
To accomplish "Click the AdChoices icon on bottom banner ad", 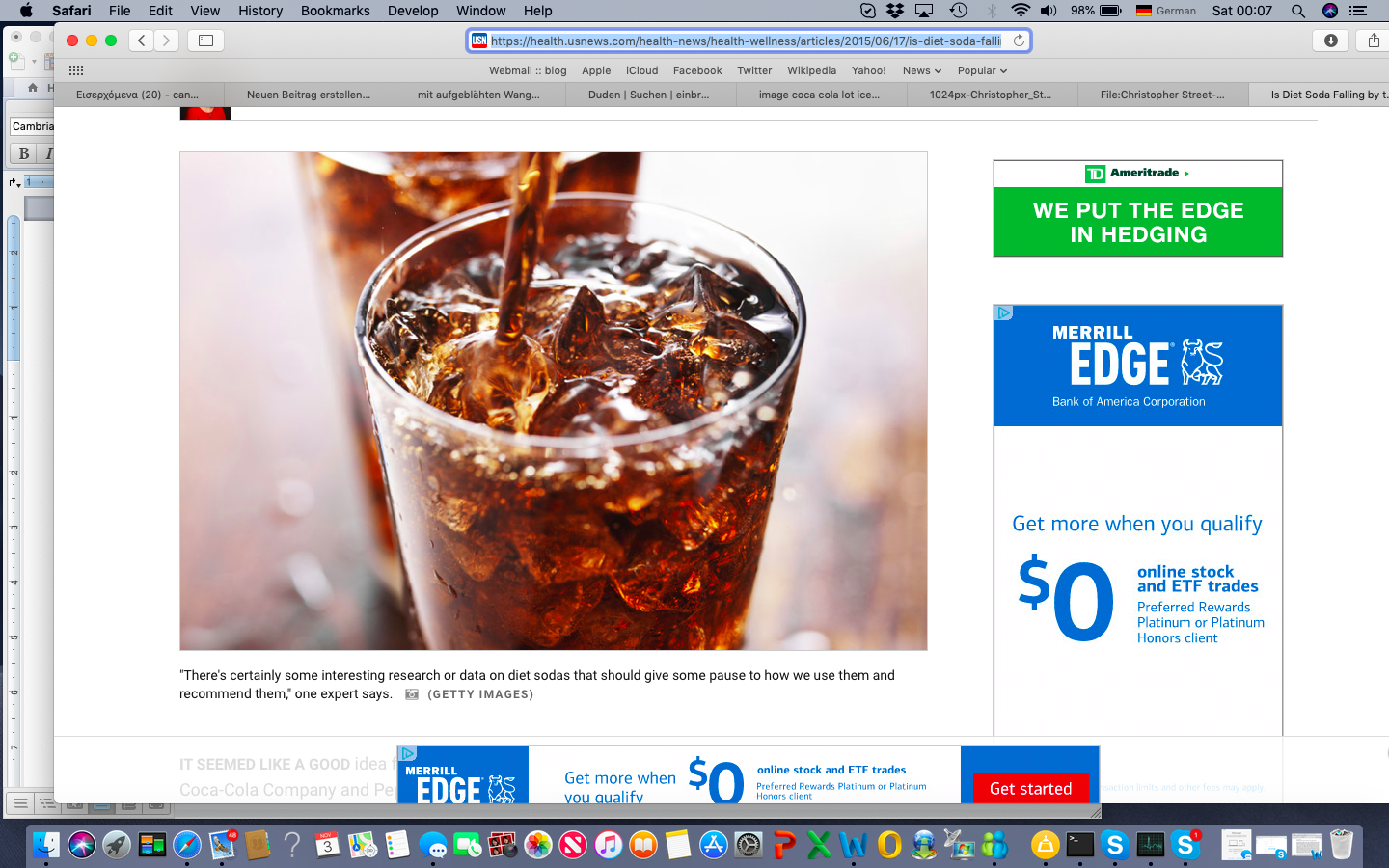I will pos(407,753).
